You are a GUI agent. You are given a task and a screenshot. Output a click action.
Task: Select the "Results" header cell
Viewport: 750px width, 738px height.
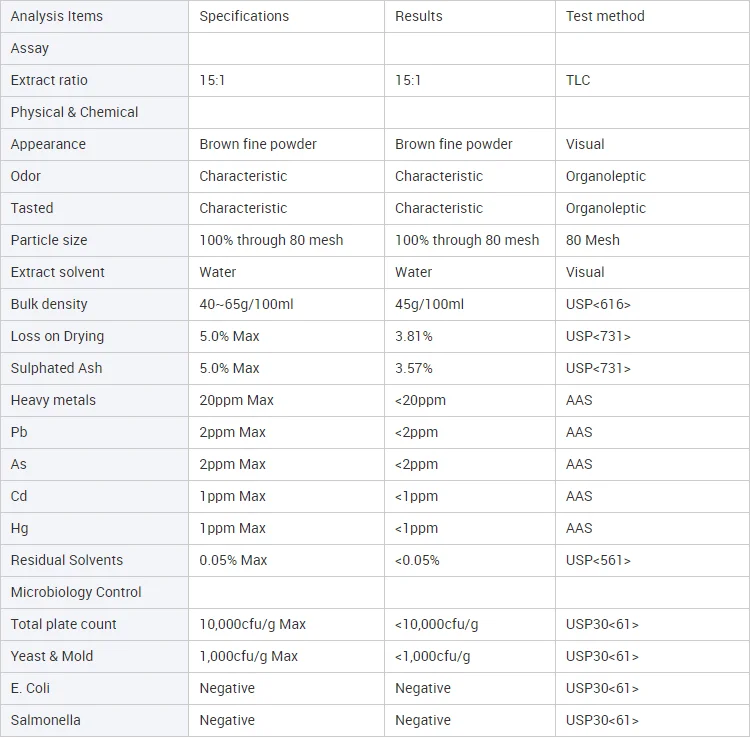coord(419,16)
